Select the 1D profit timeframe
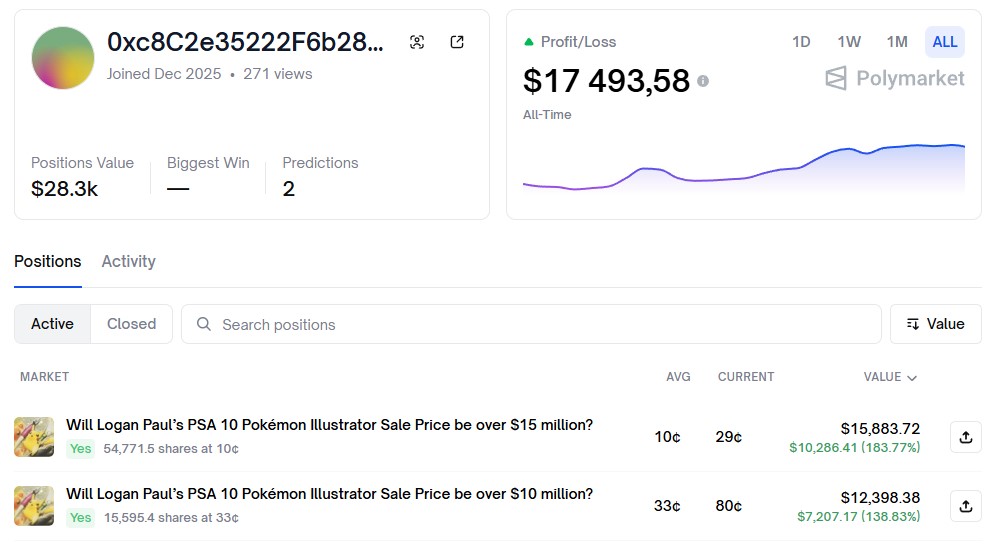Screen dimensions: 998x550 click(801, 42)
